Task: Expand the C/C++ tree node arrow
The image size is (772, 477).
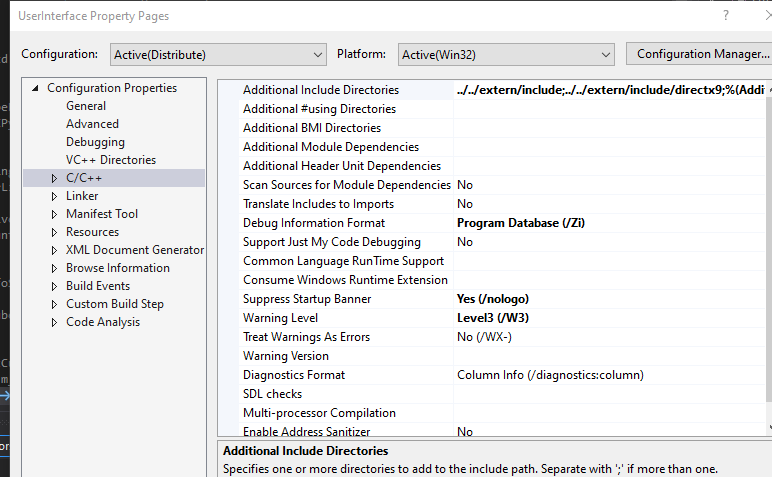Action: tap(54, 178)
